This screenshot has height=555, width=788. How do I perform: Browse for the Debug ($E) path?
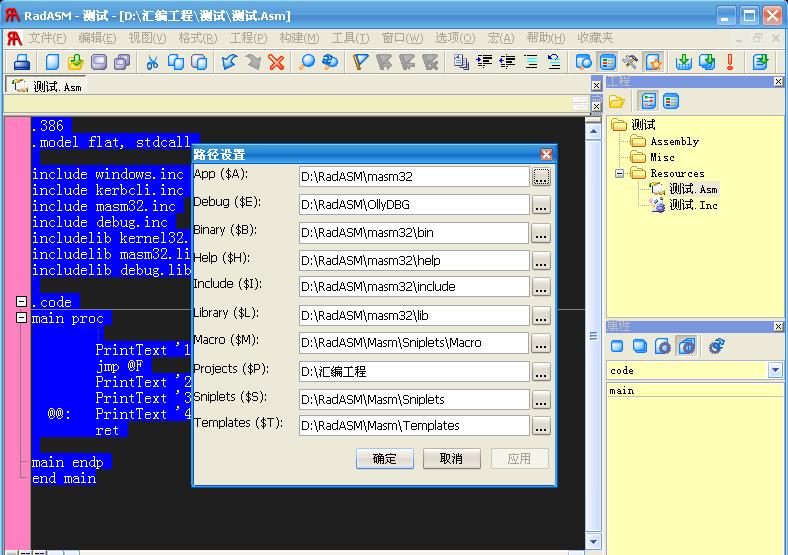click(541, 205)
